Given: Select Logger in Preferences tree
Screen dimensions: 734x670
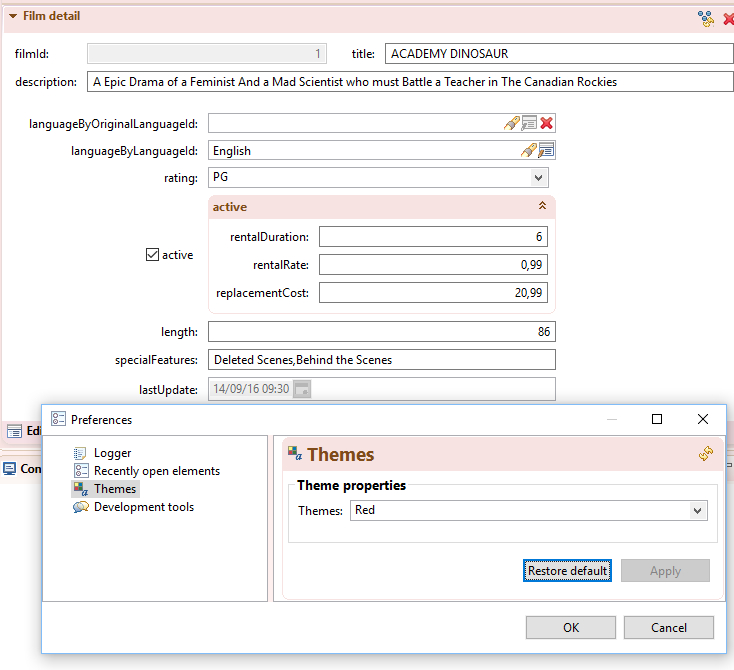Looking at the screenshot, I should 112,453.
